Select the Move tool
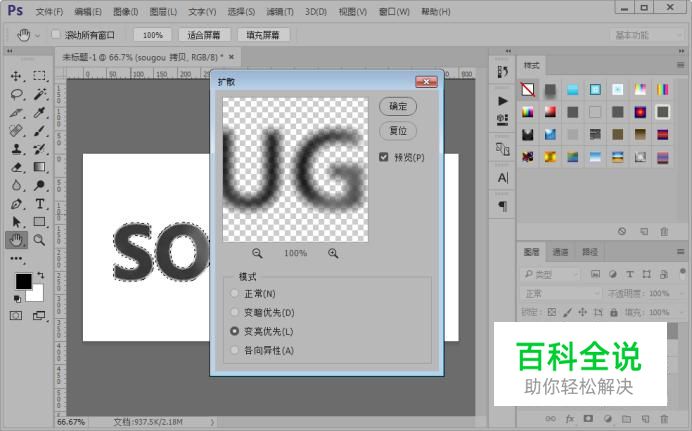692x431 pixels. click(16, 76)
